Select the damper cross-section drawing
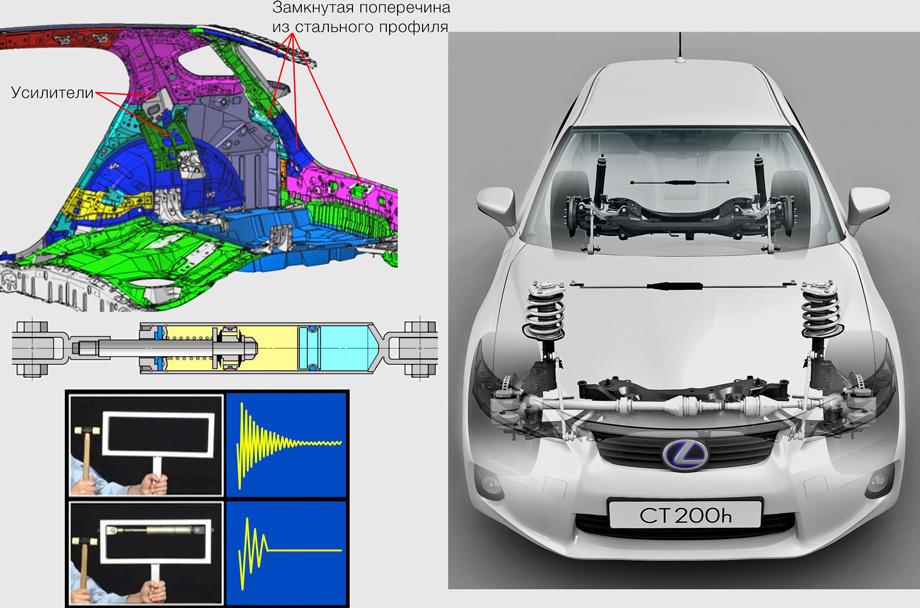The image size is (920, 608). tap(224, 348)
